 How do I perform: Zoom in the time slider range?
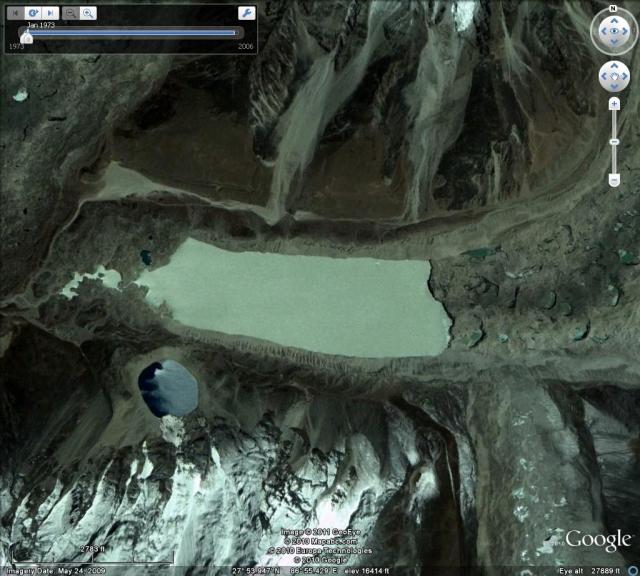(88, 13)
